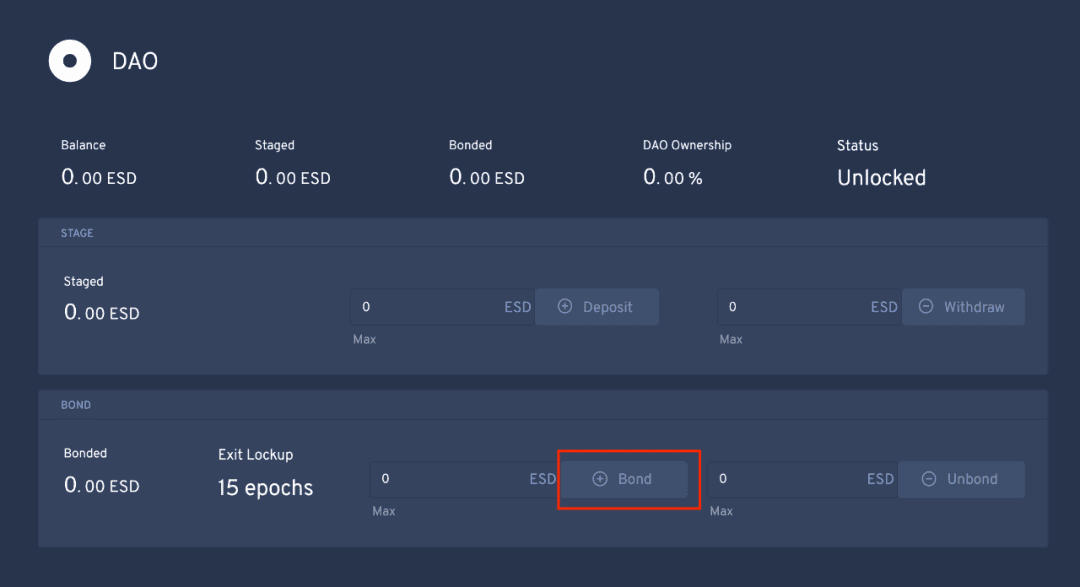Set Max for the unbond amount
The image size is (1080, 587).
721,511
